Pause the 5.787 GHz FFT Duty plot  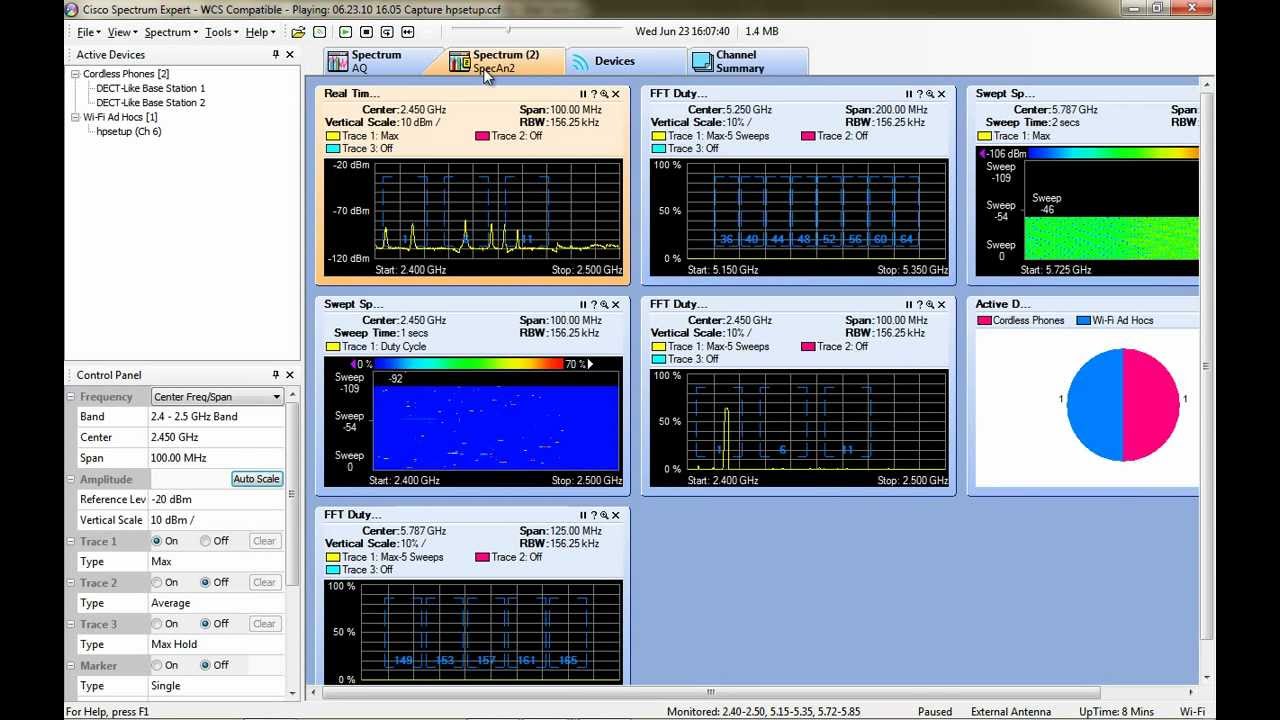coord(583,515)
